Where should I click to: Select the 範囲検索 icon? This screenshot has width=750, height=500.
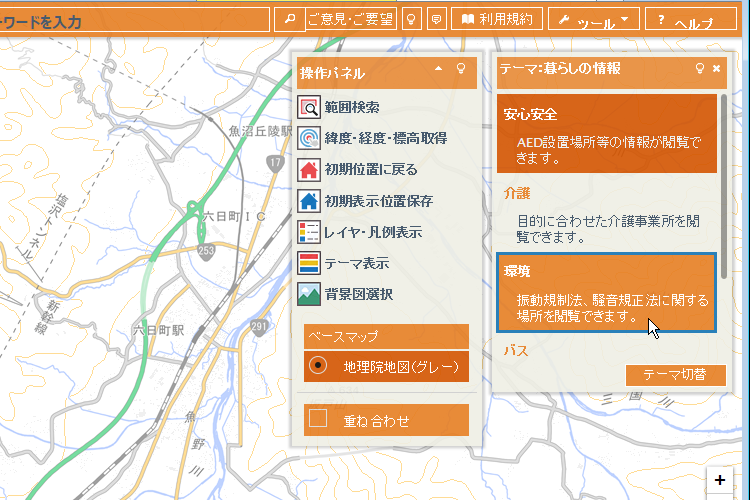click(309, 107)
